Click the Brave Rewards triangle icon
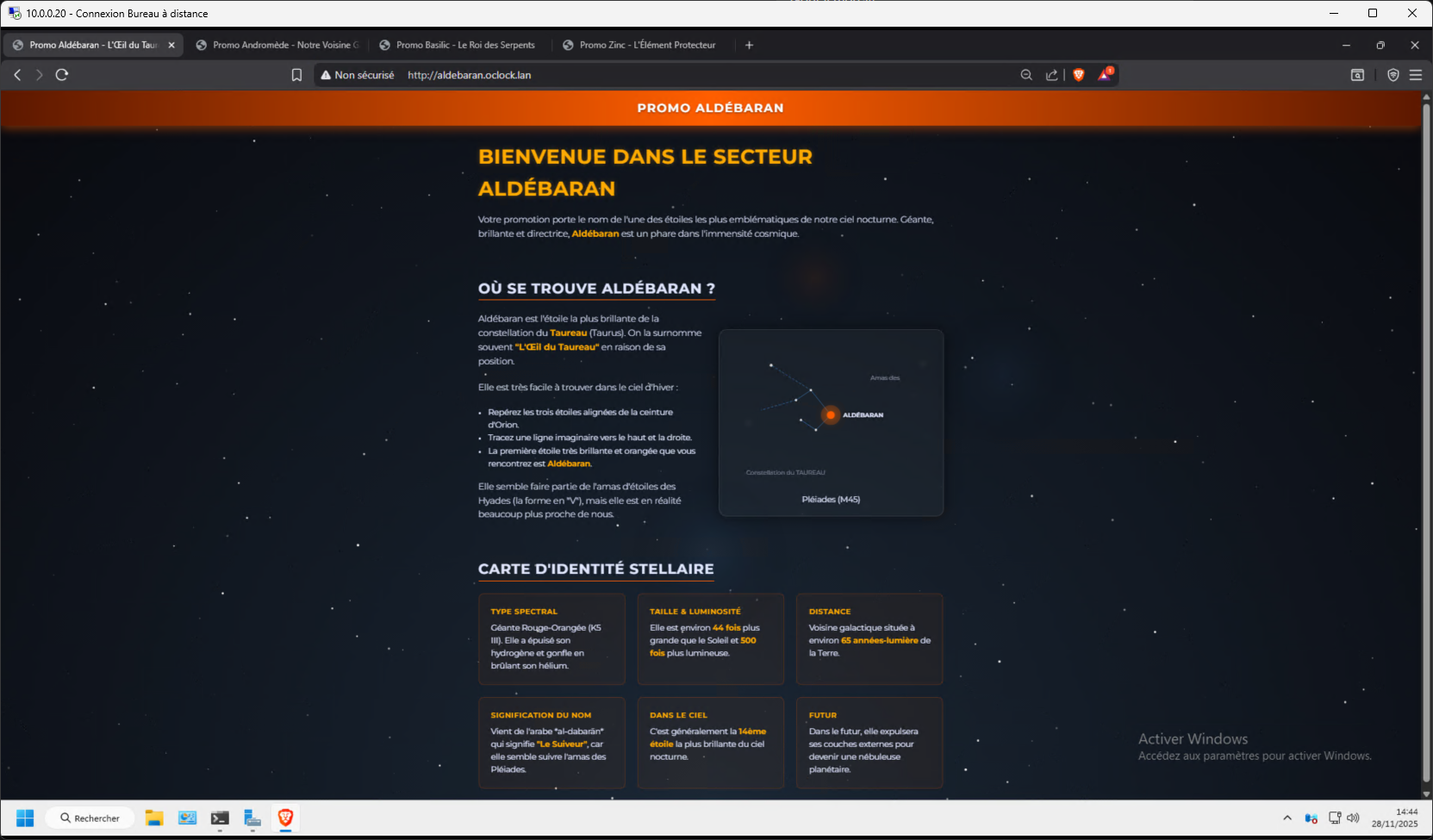1433x840 pixels. pyautogui.click(x=1105, y=75)
